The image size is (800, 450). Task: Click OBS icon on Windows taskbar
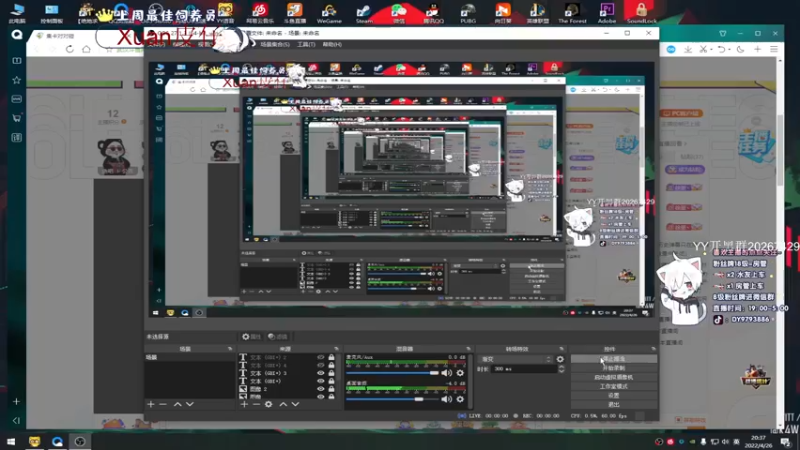tap(80, 442)
